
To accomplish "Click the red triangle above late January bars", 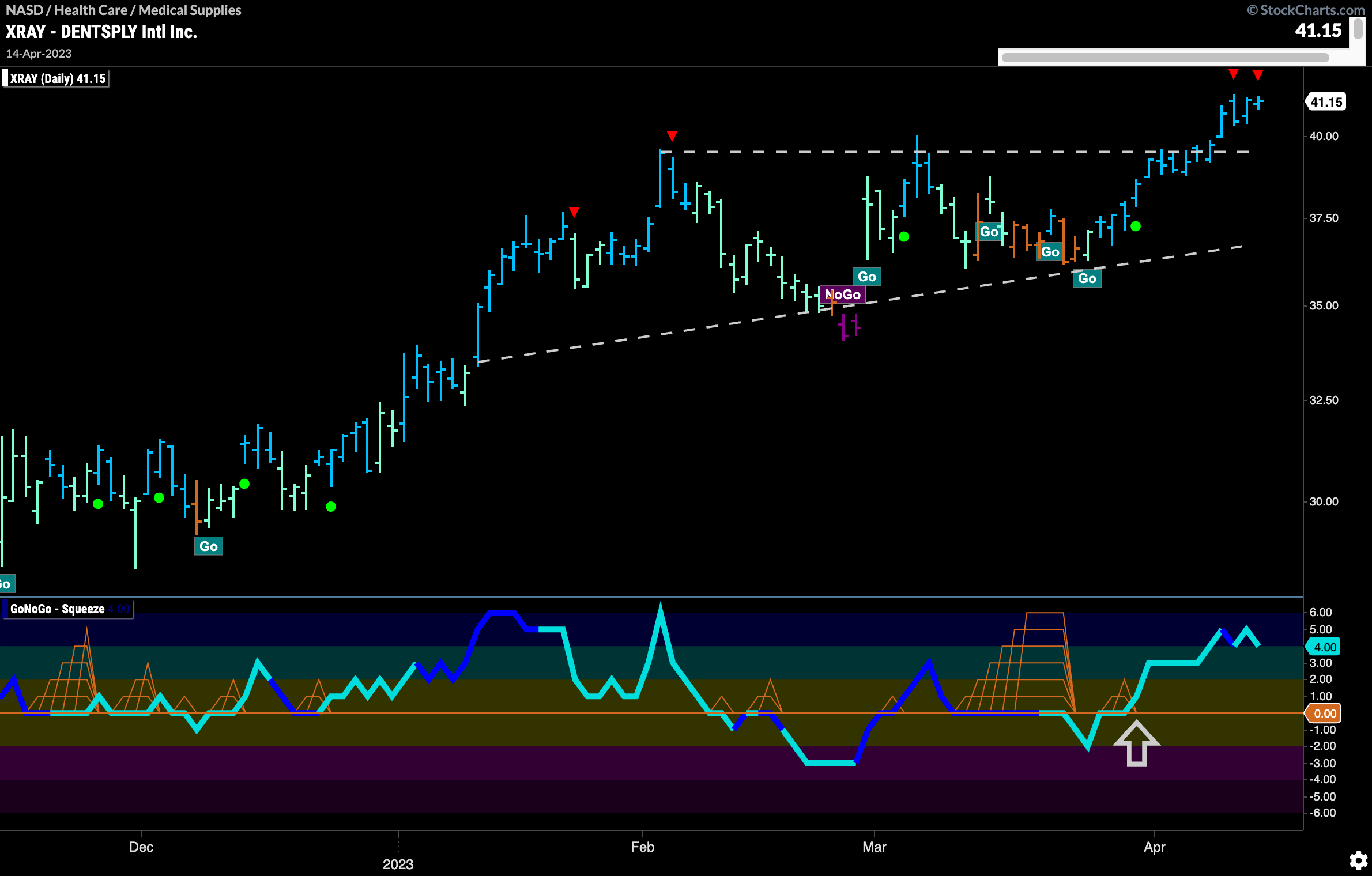I will coord(574,212).
